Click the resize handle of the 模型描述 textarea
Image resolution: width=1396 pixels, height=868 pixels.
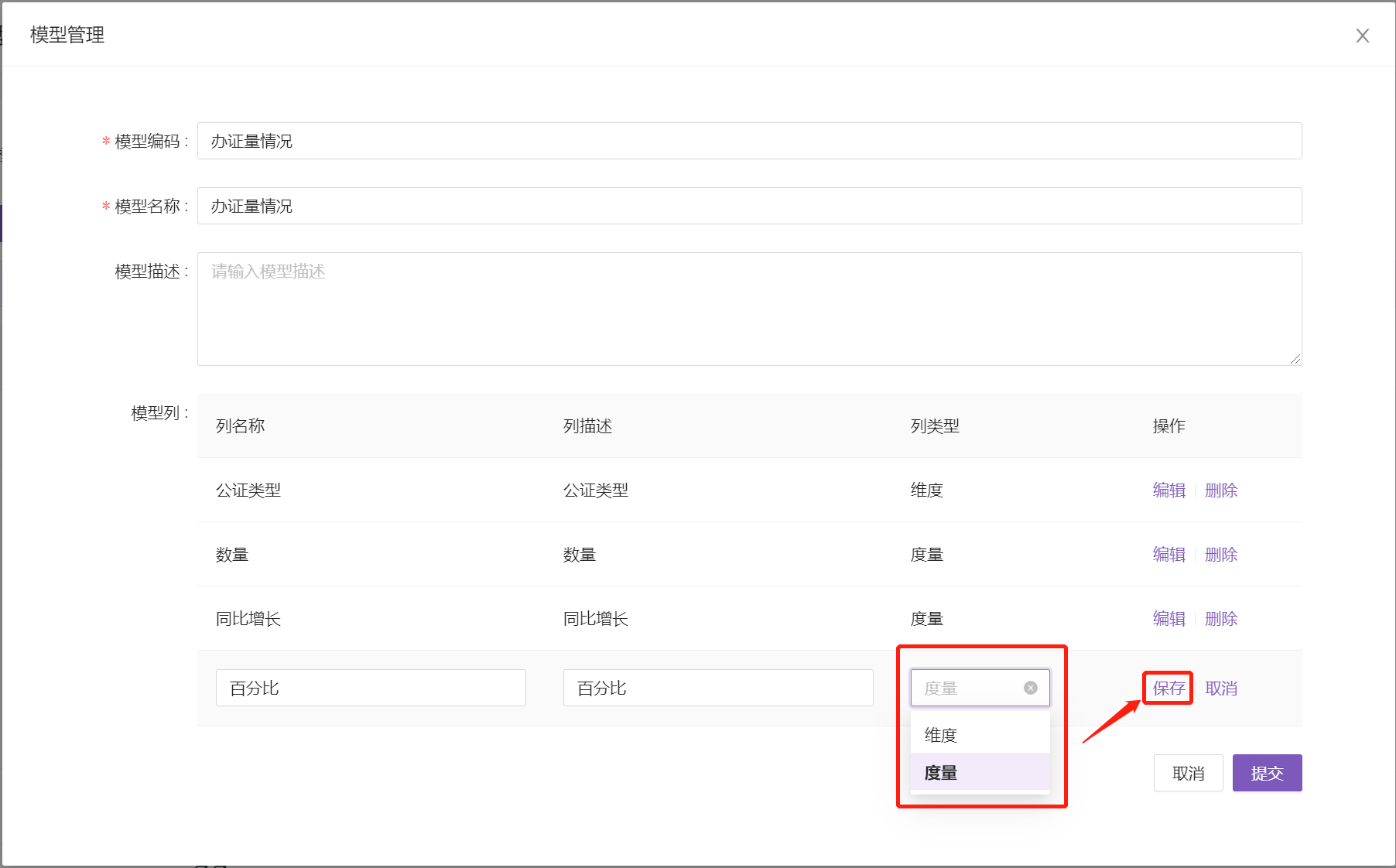point(1295,359)
